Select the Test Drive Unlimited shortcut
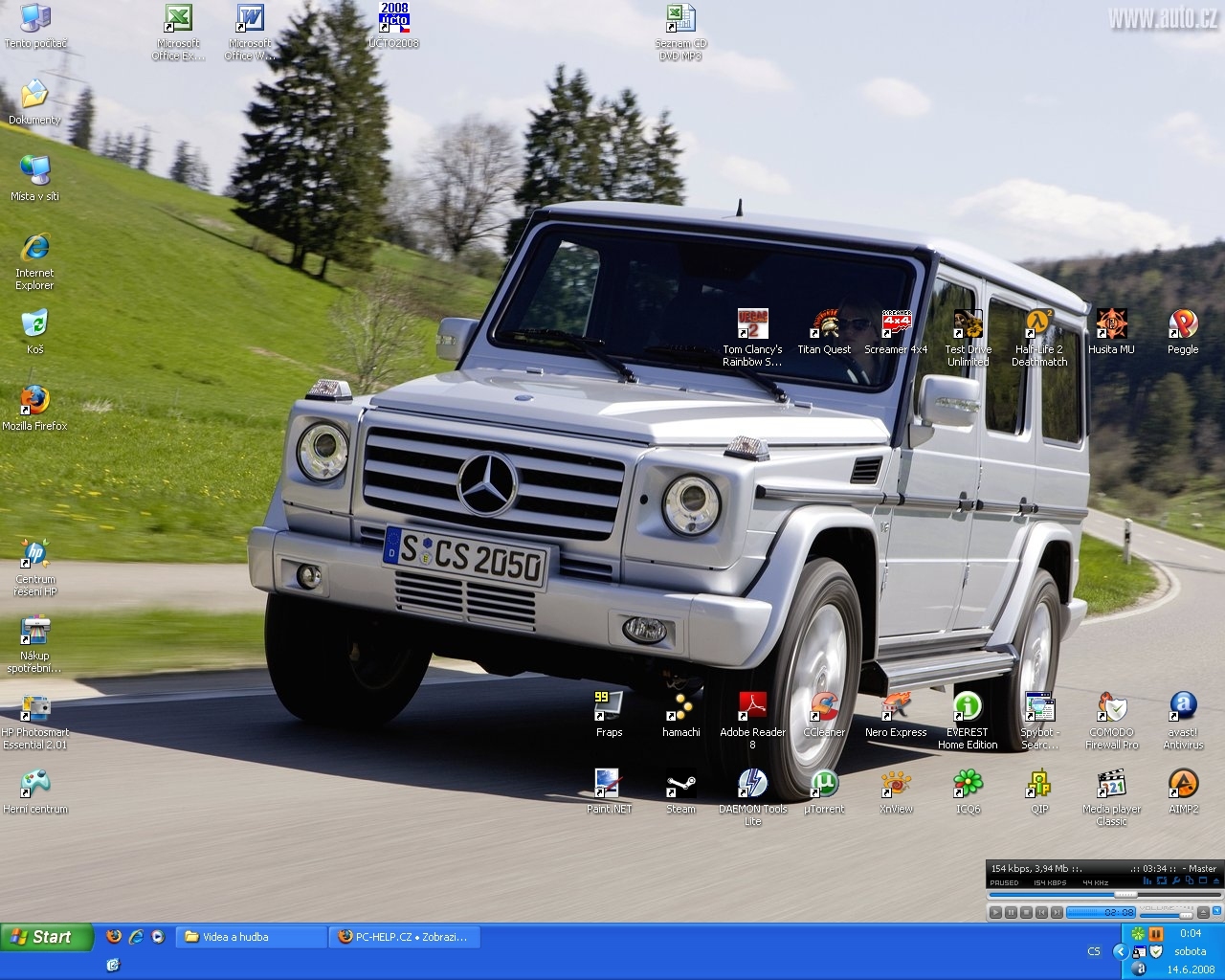The height and width of the screenshot is (980, 1225). (968, 339)
